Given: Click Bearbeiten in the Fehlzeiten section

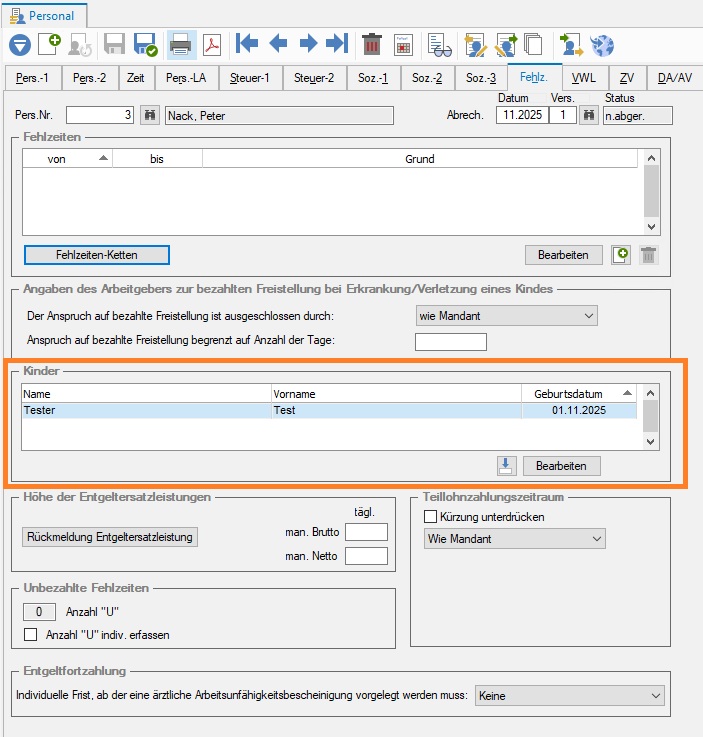Looking at the screenshot, I should coord(563,255).
